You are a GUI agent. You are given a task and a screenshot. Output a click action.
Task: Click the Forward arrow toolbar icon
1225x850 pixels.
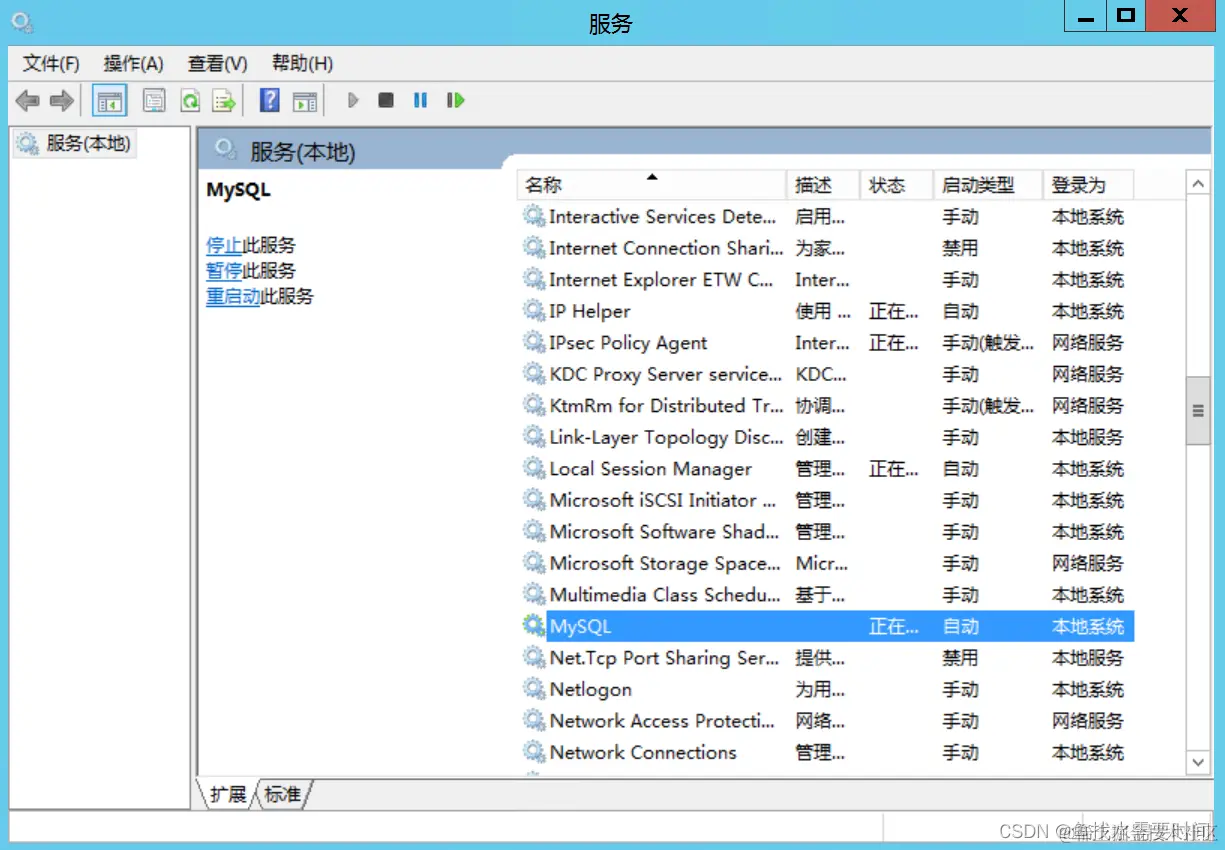[x=62, y=100]
